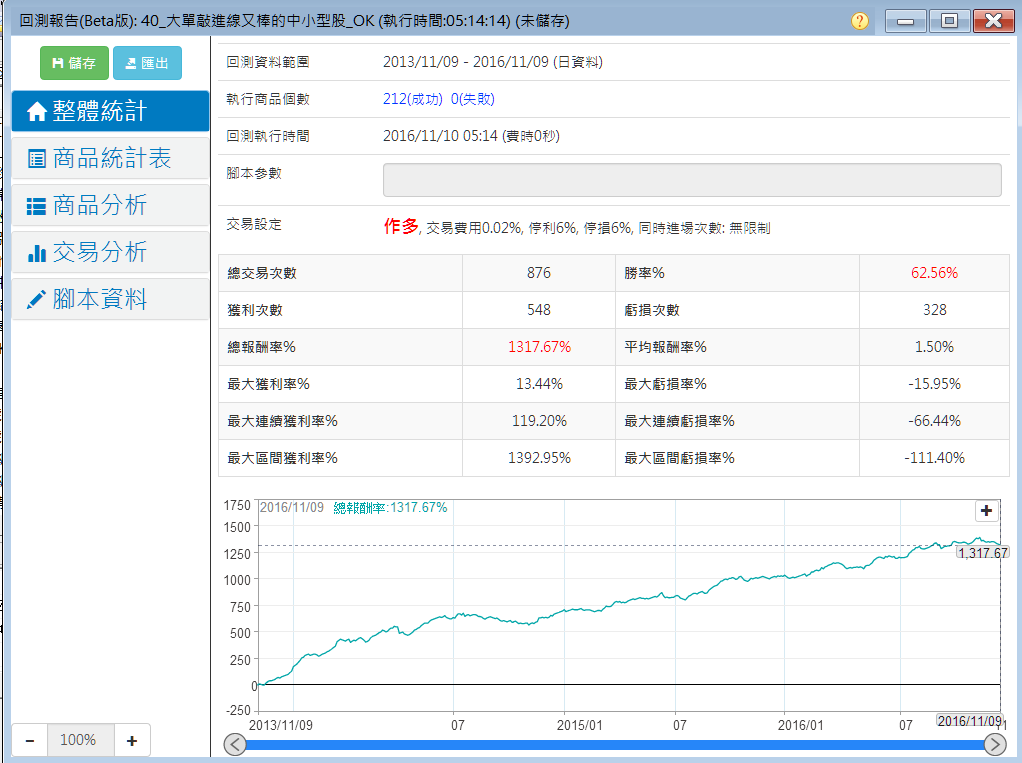Screen dimensions: 1022x763
Task: Open the 商品分析 section
Action: pos(110,205)
